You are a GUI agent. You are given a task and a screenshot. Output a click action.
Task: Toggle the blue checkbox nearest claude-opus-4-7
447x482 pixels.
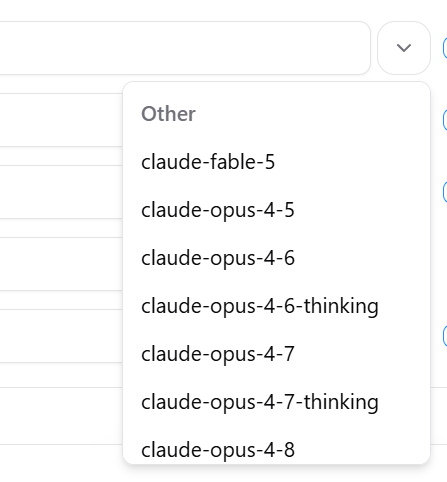[445, 336]
